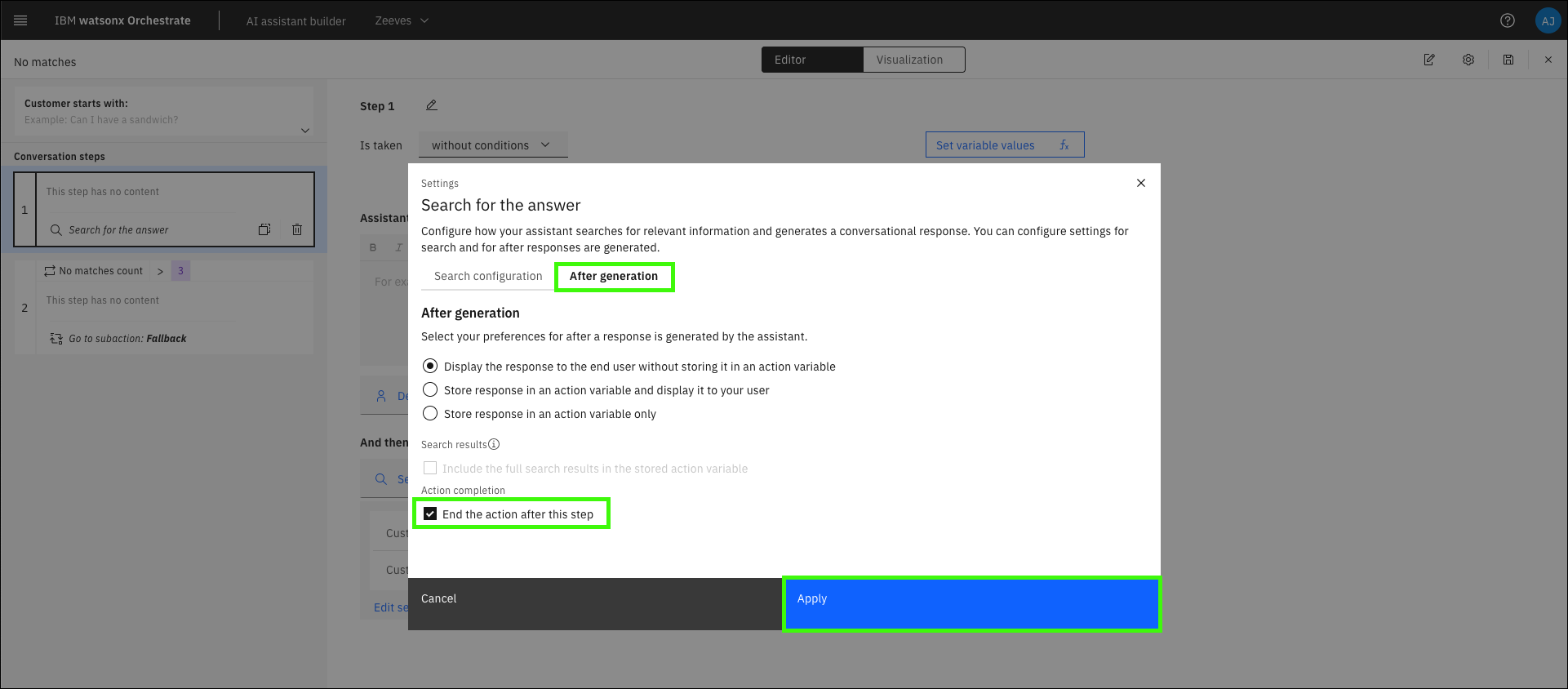Click the Apply button
1568x689 pixels.
[x=971, y=604]
